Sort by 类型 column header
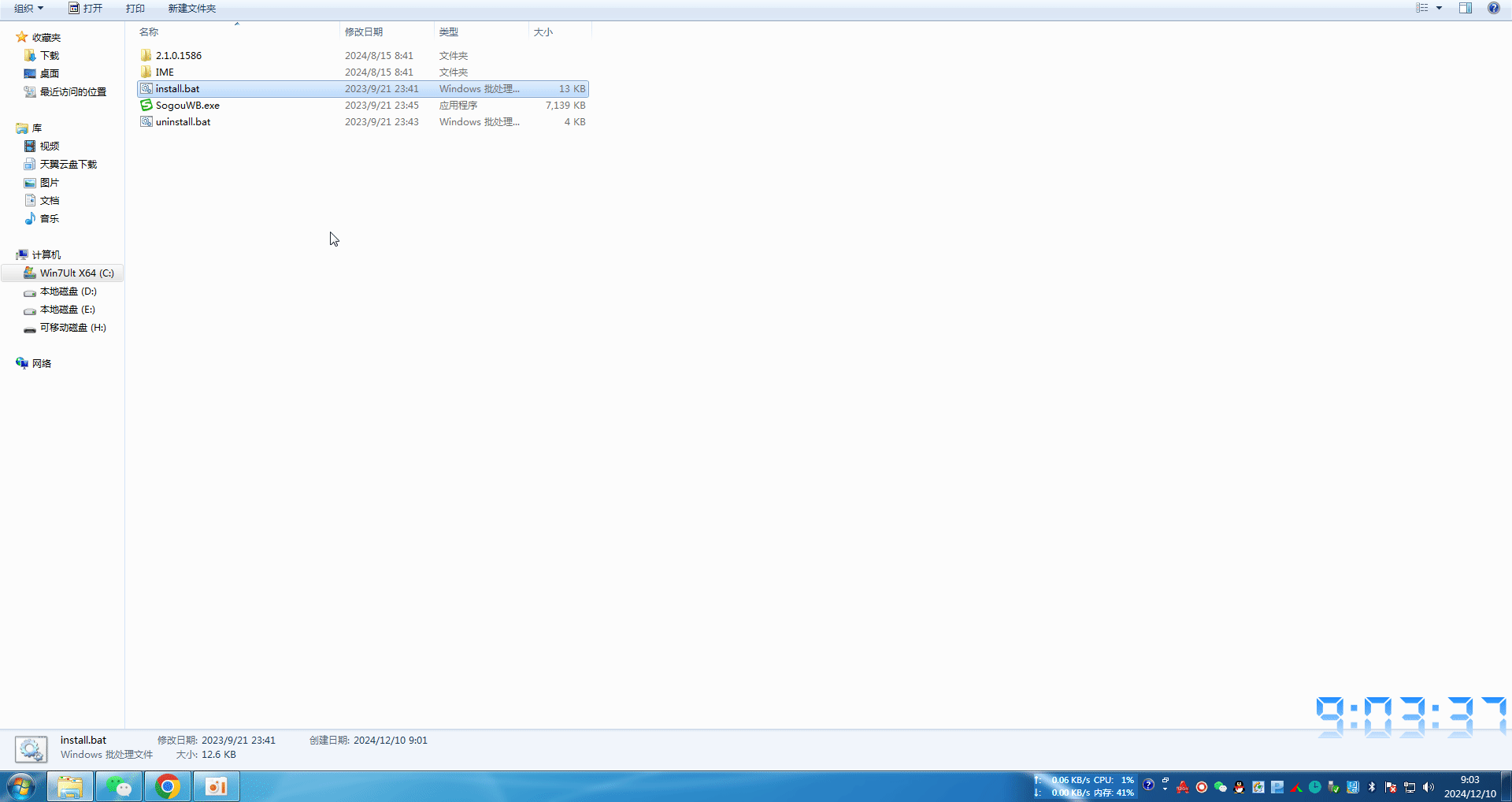Viewport: 1512px width, 802px height. pyautogui.click(x=449, y=32)
